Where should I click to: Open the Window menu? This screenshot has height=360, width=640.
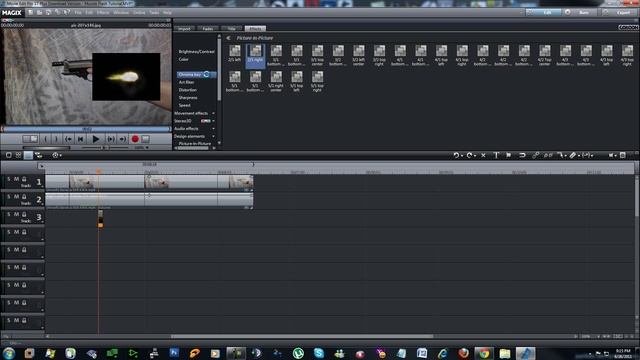tap(121, 13)
